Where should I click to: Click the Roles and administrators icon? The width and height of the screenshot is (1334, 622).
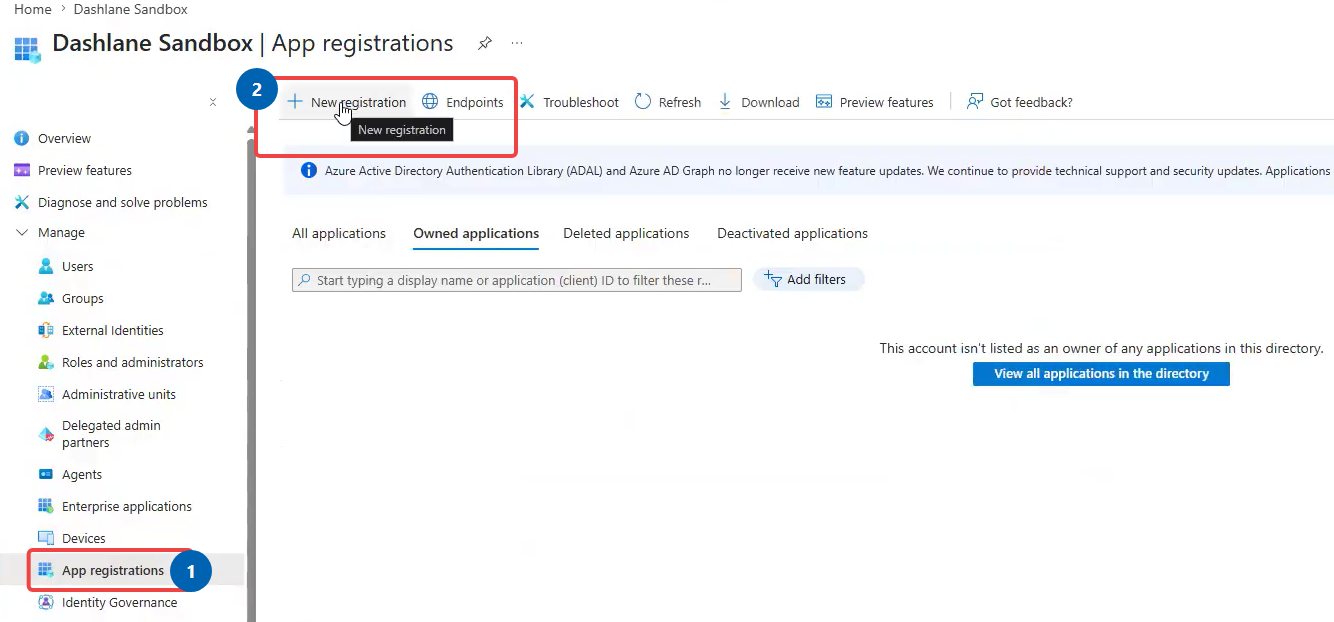pyautogui.click(x=45, y=362)
